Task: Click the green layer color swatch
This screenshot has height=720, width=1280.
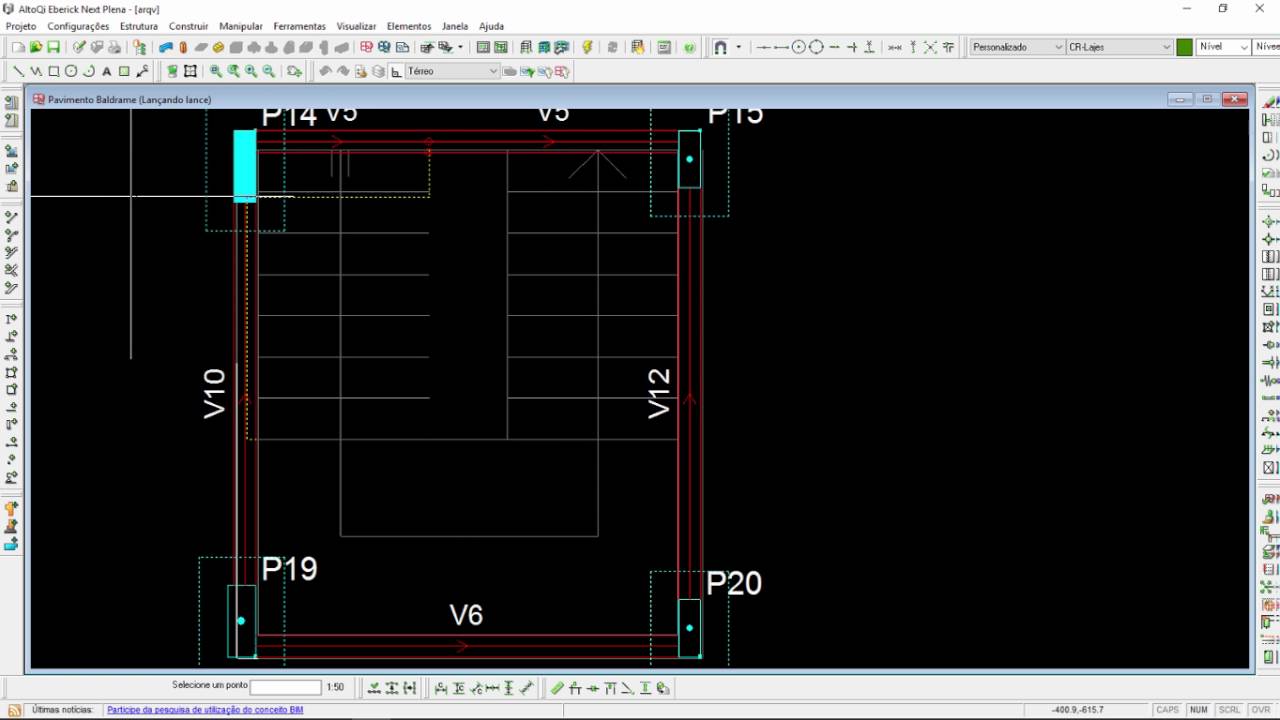Action: pyautogui.click(x=1185, y=47)
